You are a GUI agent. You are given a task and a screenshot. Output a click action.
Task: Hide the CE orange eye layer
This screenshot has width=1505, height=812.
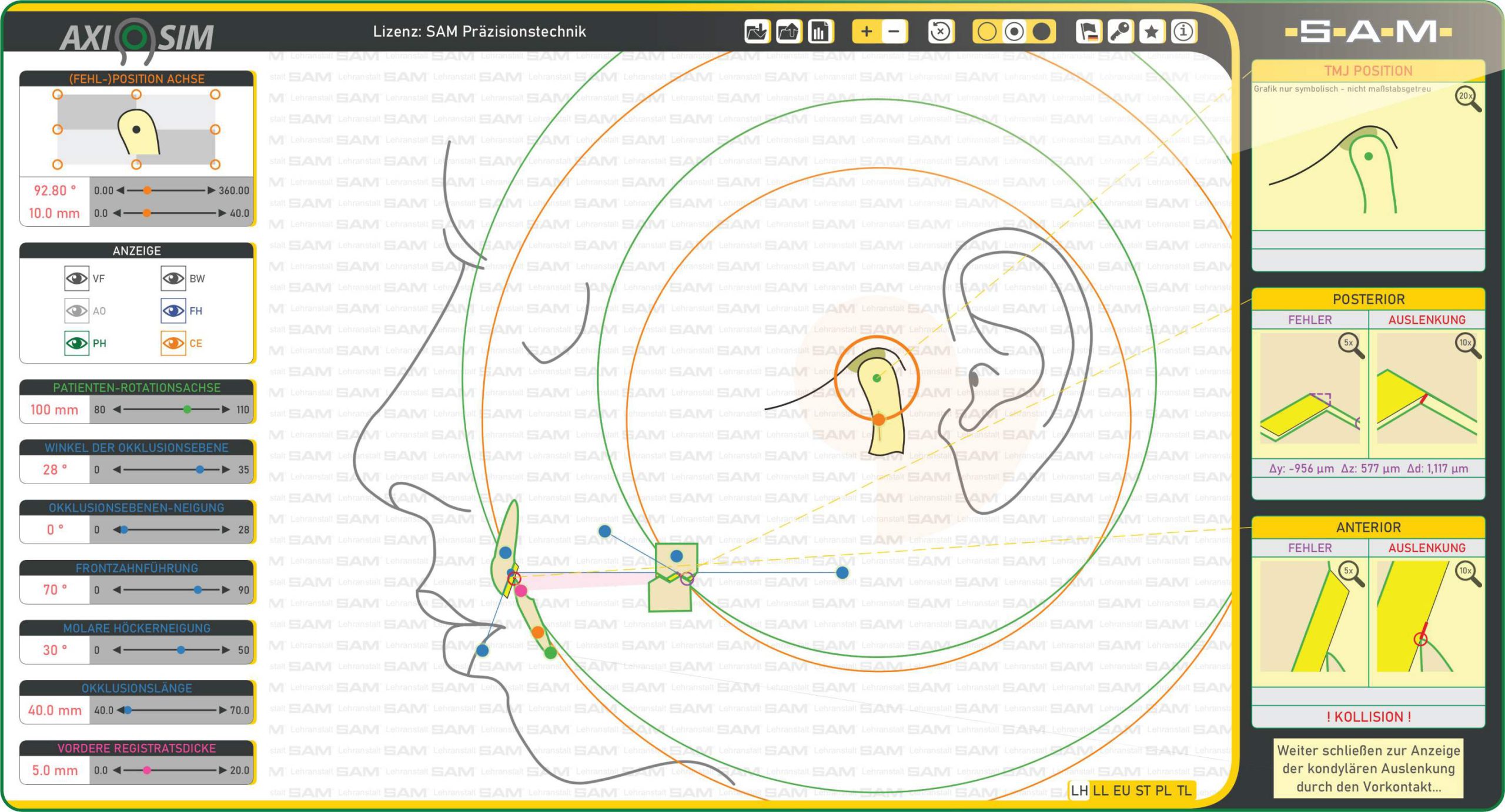pyautogui.click(x=173, y=343)
